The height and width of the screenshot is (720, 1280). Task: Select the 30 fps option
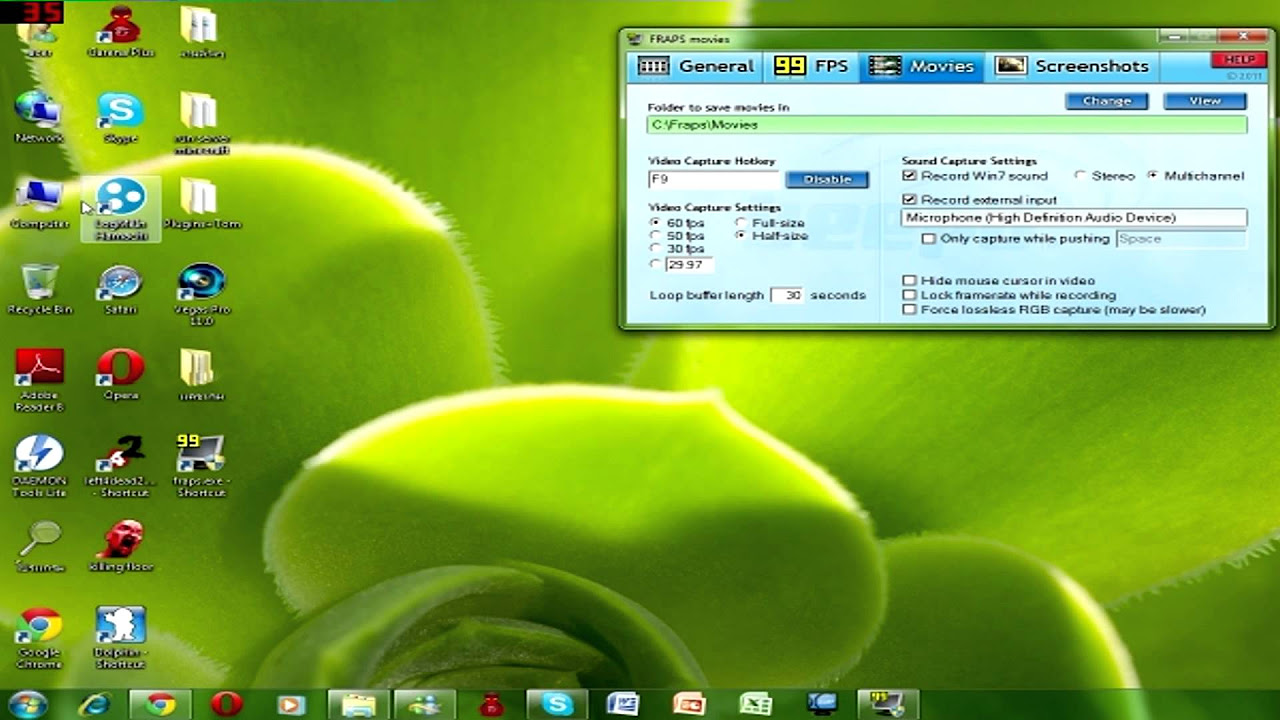(655, 248)
